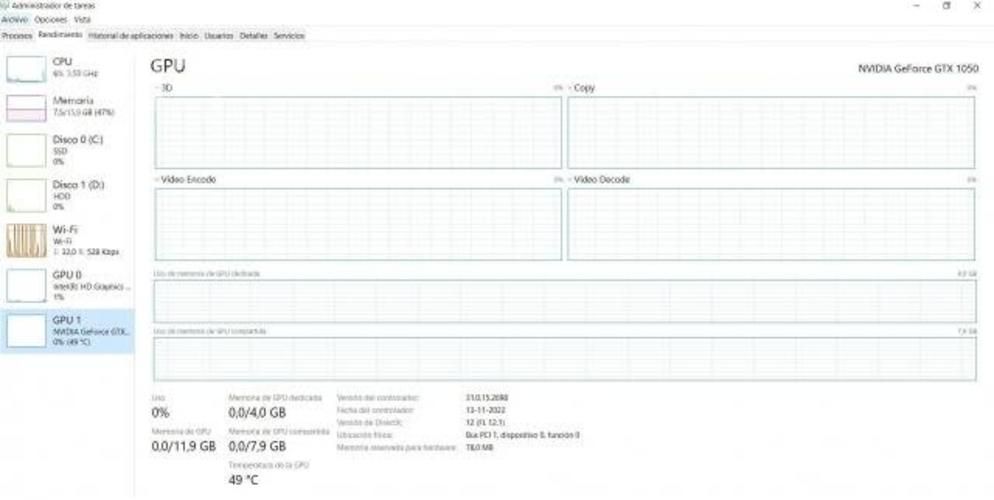
Task: Click the dedicated GPU memory usage graph
Action: point(565,302)
